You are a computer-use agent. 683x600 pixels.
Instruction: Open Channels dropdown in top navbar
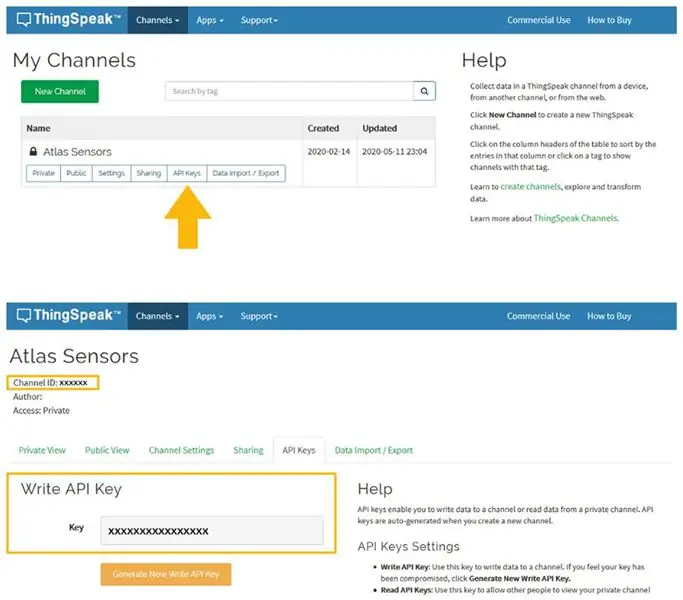[158, 20]
